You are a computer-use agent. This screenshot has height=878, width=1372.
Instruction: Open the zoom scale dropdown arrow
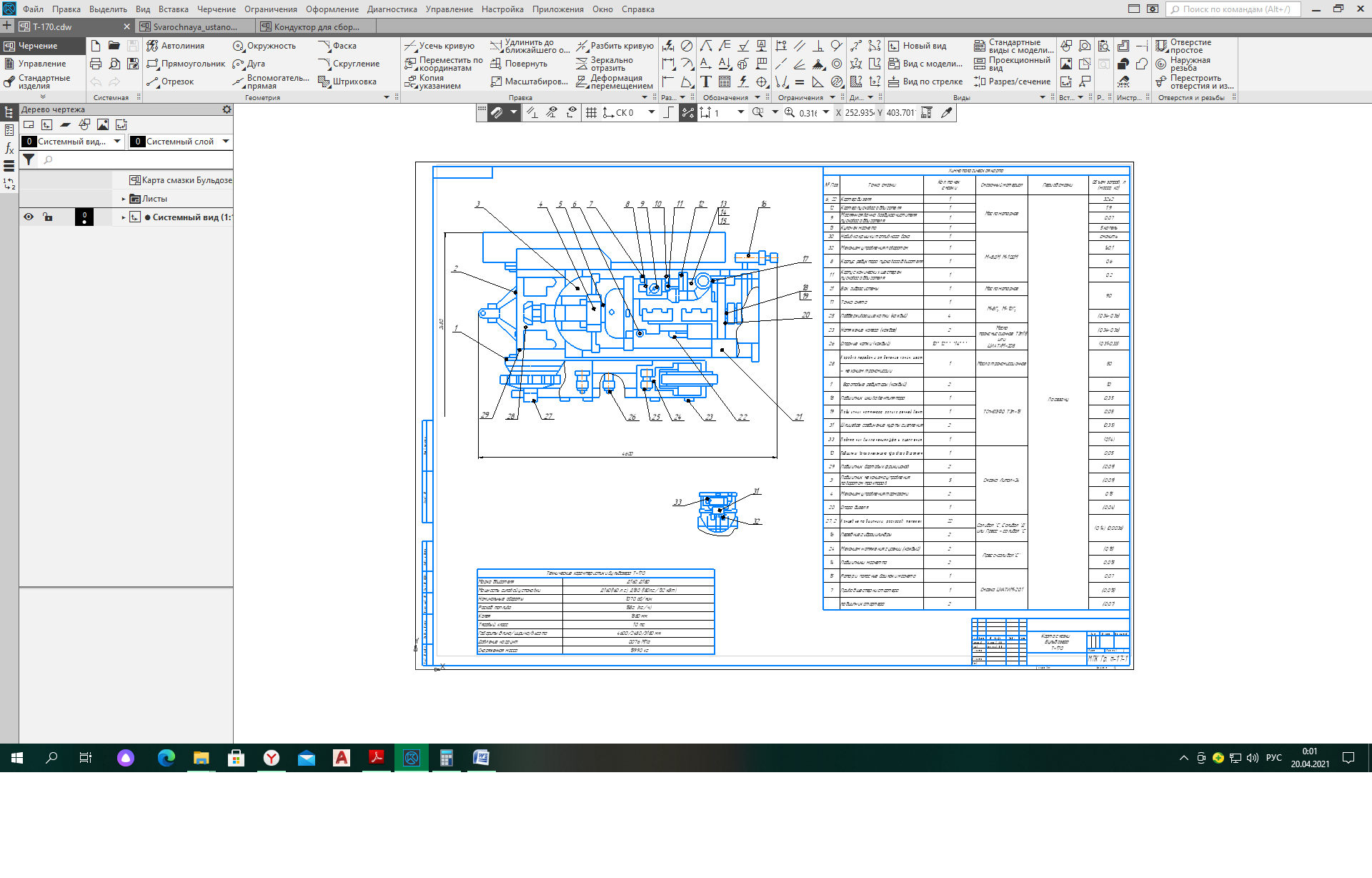coord(826,112)
